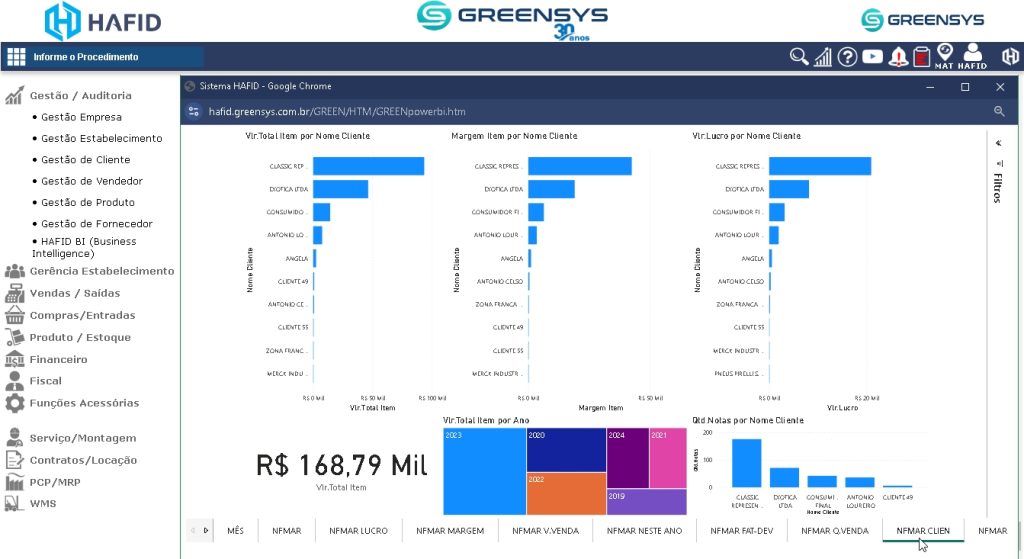This screenshot has width=1024, height=559.
Task: Open the YouTube video tutorials icon
Action: [x=872, y=57]
